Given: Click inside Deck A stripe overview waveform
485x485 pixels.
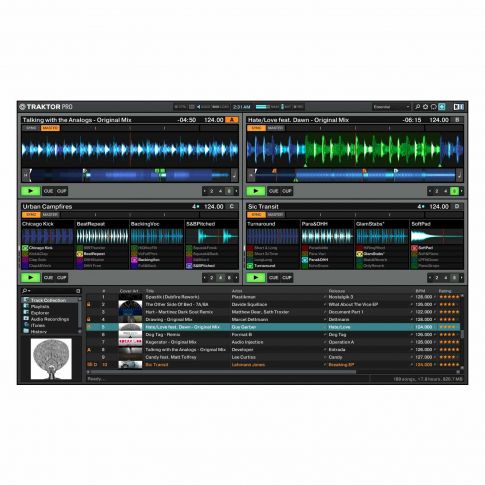Looking at the screenshot, I should (x=130, y=175).
